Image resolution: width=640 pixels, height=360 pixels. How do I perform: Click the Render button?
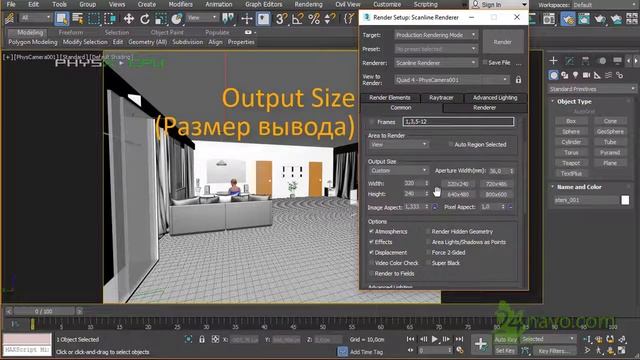coord(502,42)
